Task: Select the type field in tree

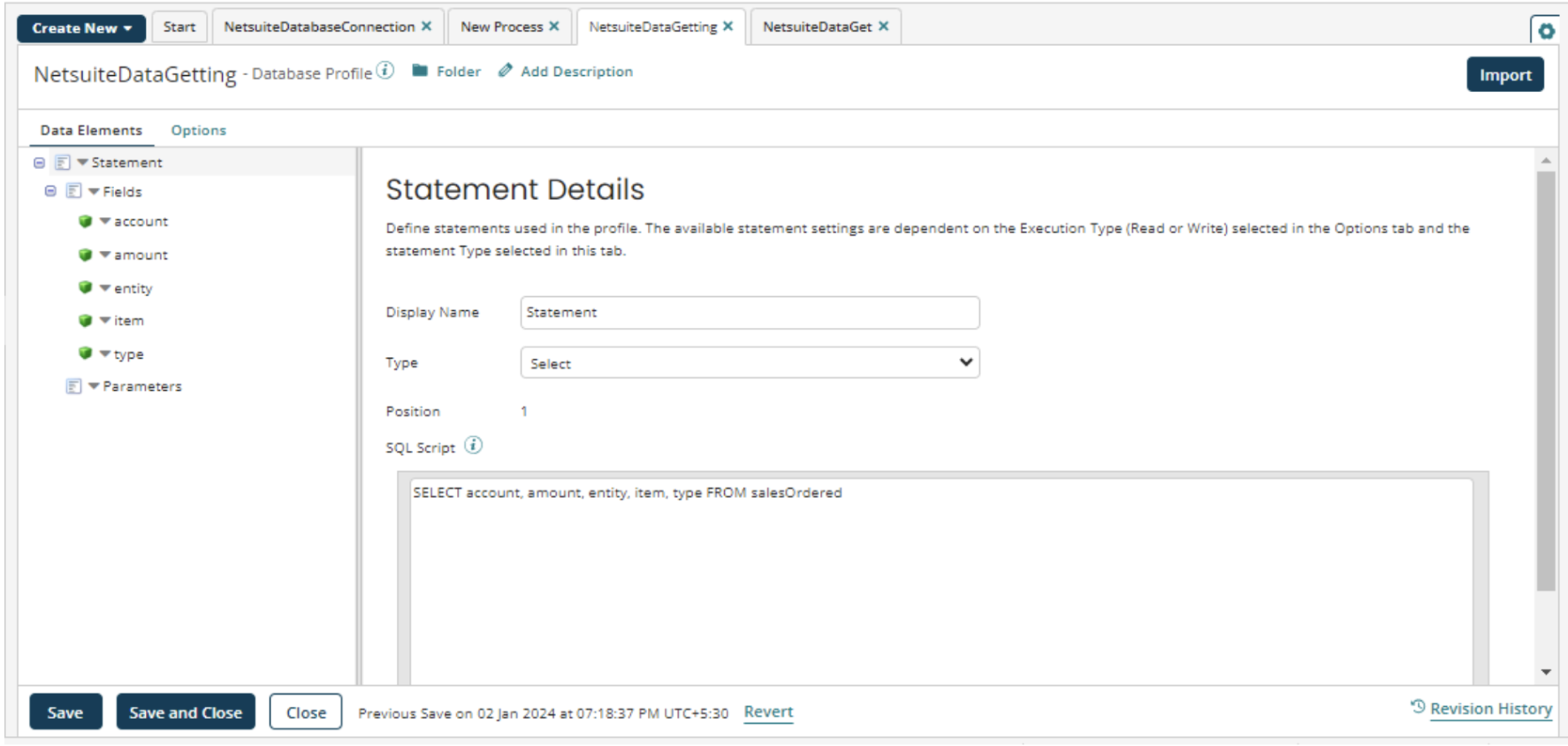Action: pos(129,354)
